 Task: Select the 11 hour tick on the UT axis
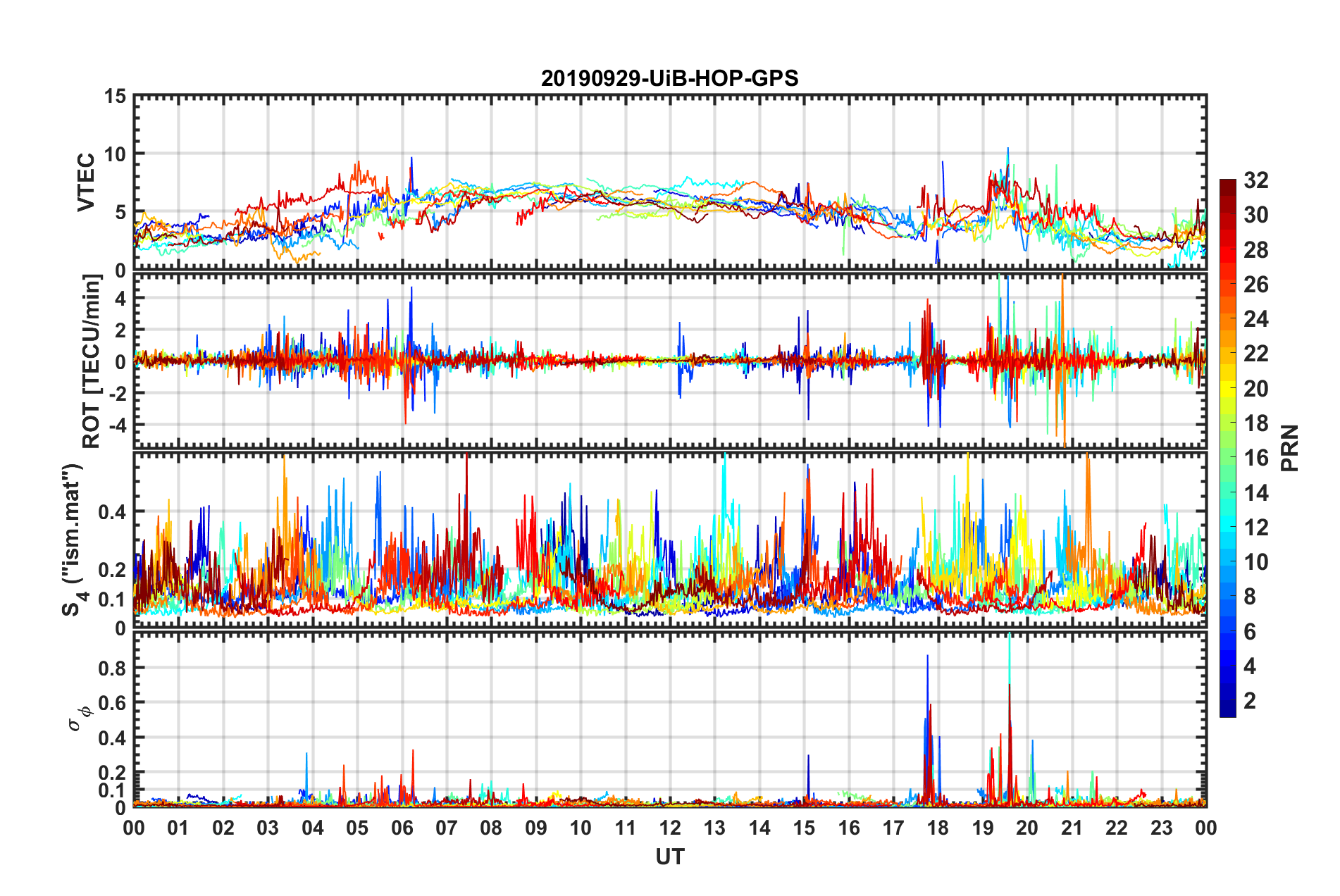tap(626, 828)
